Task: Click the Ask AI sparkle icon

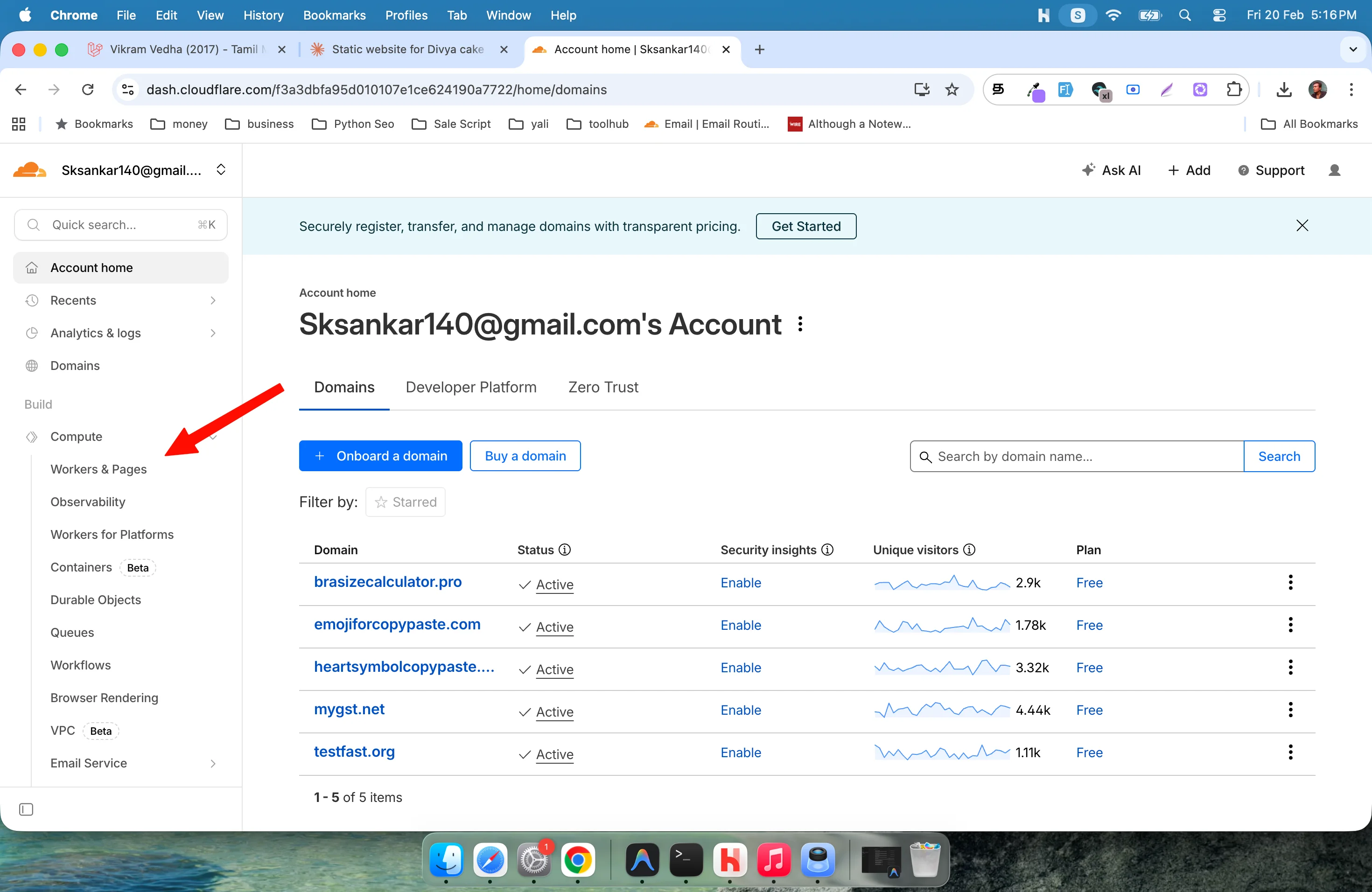Action: tap(1089, 170)
